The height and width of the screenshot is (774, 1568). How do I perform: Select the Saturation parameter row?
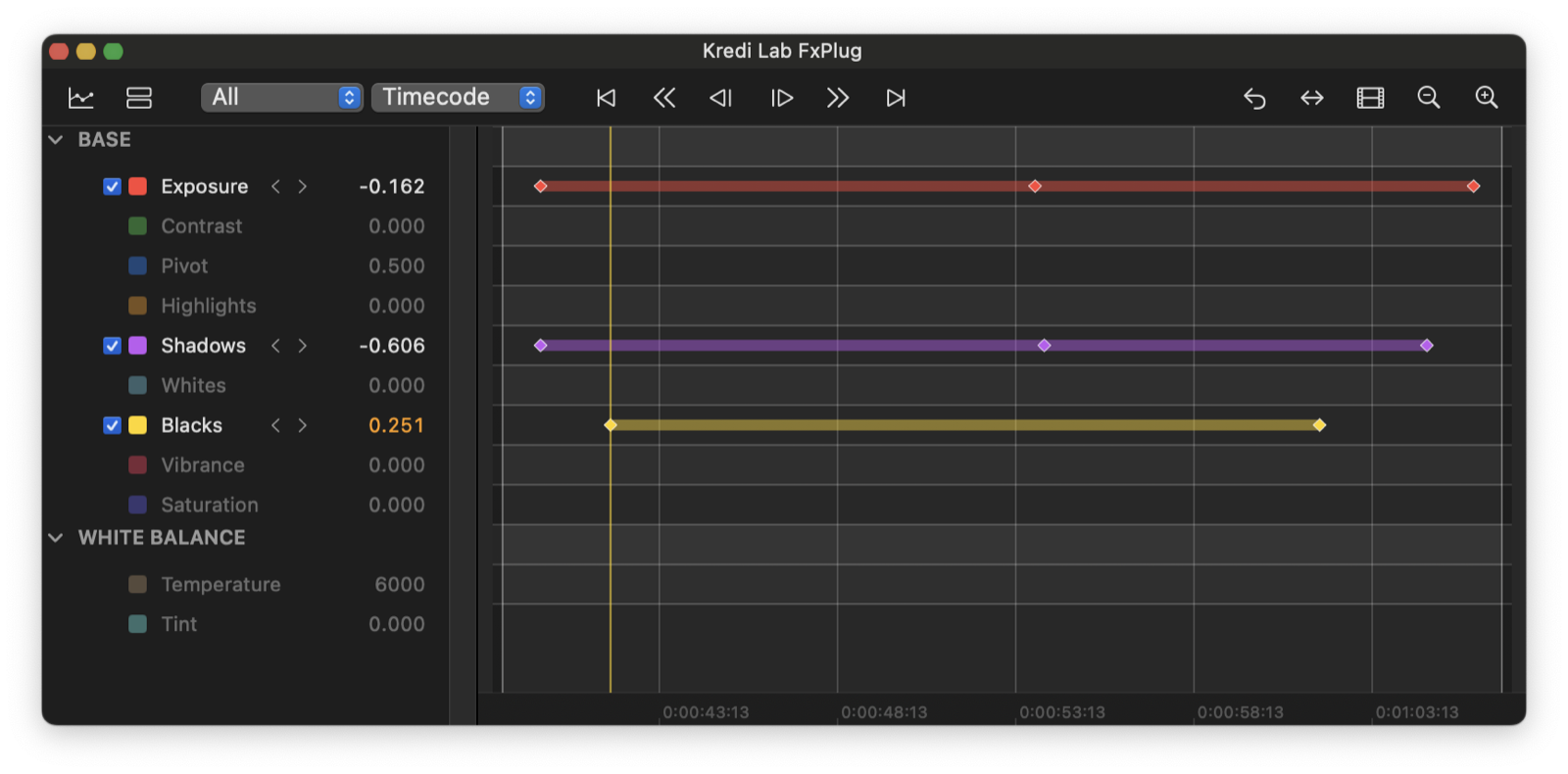[245, 505]
